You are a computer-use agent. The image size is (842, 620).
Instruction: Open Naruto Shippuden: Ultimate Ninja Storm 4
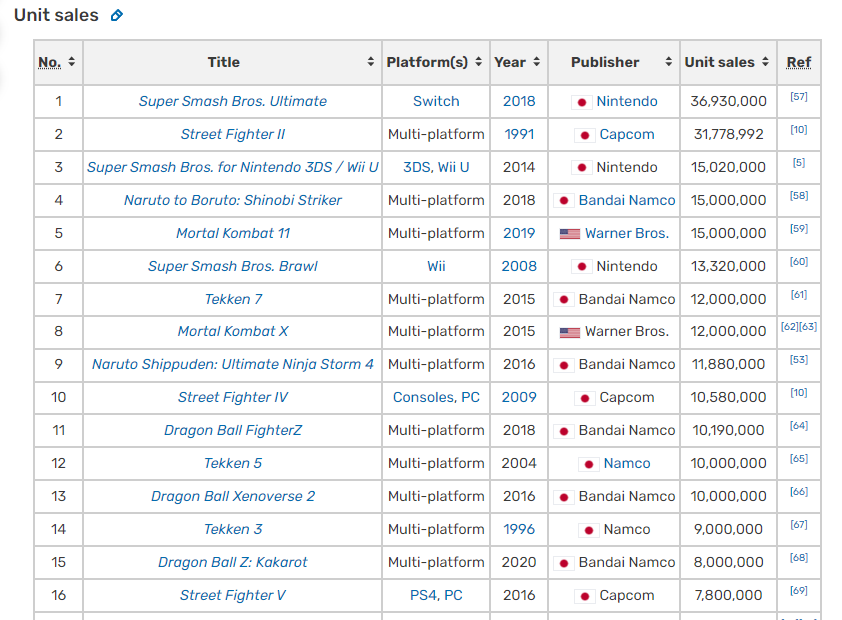[233, 364]
